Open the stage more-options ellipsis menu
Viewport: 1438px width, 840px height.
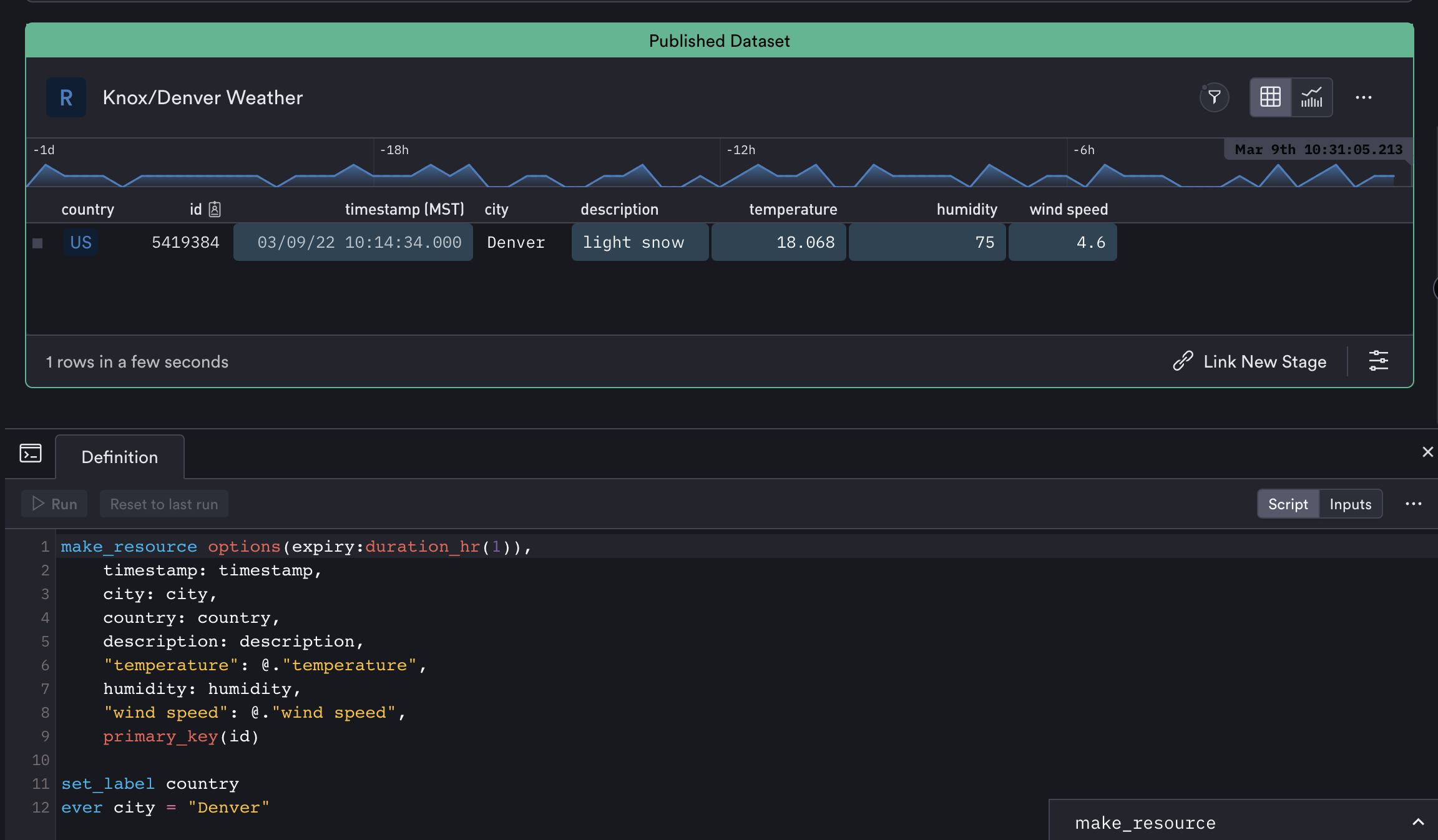pyautogui.click(x=1364, y=97)
